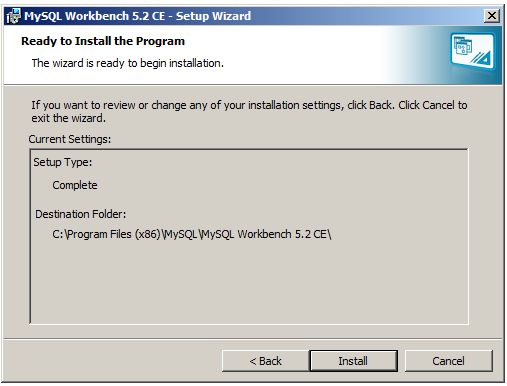Click the separator line above the buttons

click(253, 339)
